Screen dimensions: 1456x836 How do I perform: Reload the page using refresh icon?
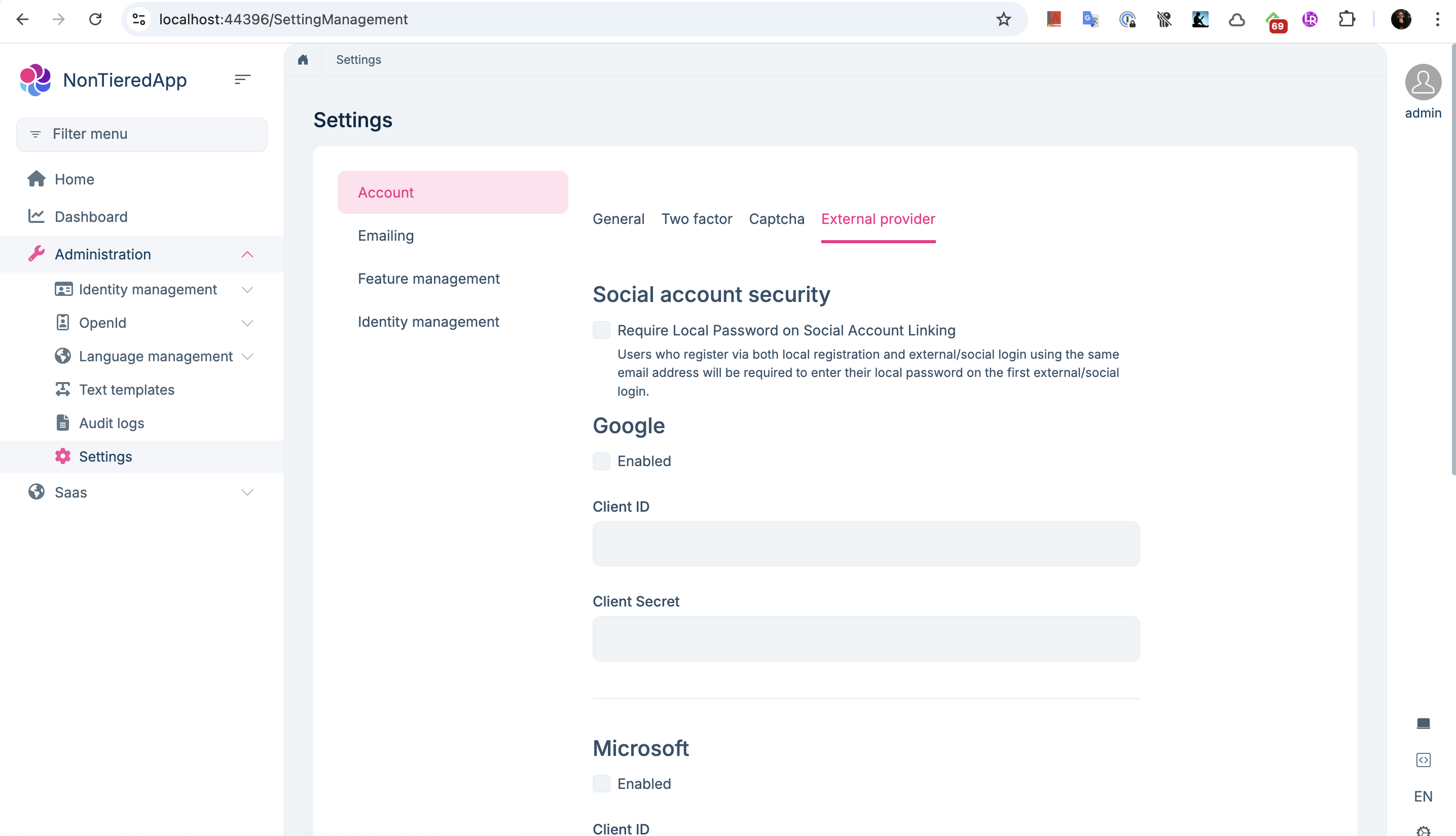tap(95, 20)
